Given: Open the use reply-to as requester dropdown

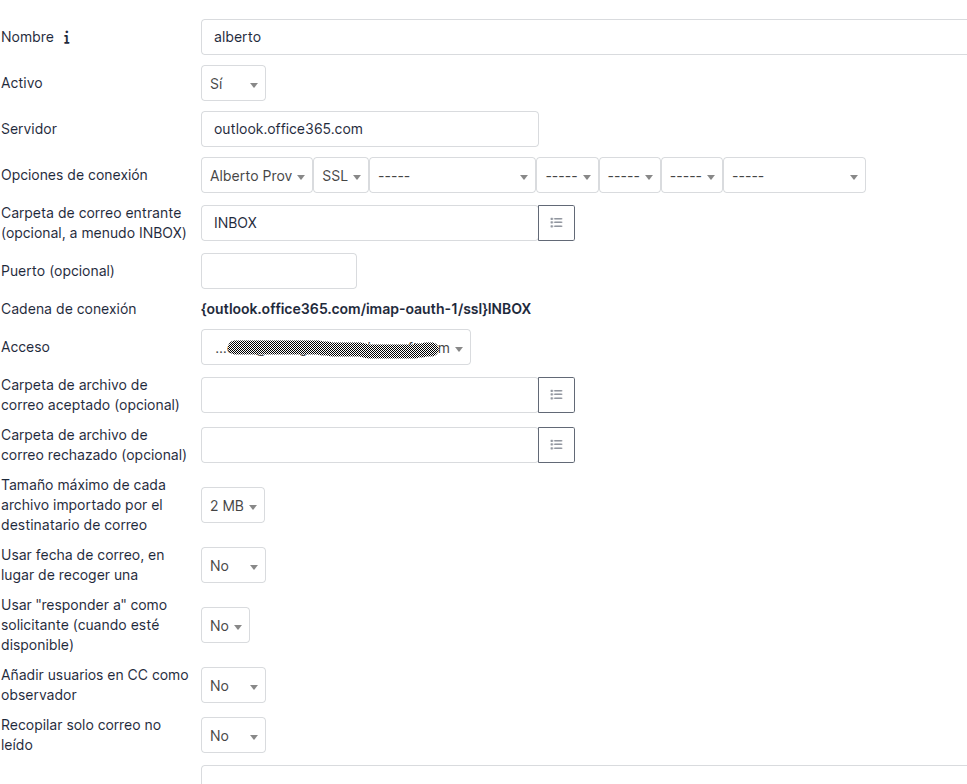Looking at the screenshot, I should (225, 625).
